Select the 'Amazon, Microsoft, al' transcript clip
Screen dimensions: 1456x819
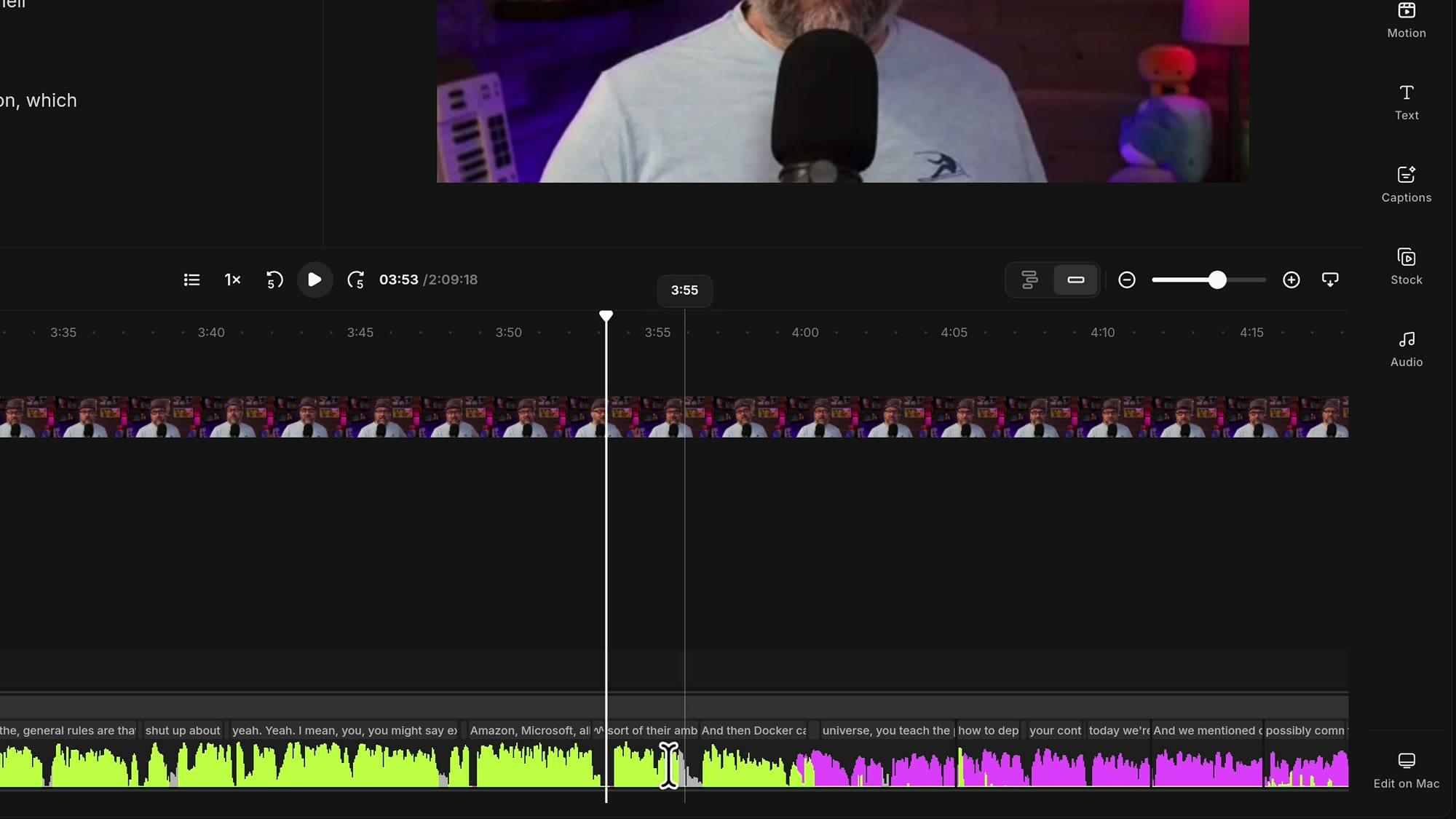pos(530,730)
